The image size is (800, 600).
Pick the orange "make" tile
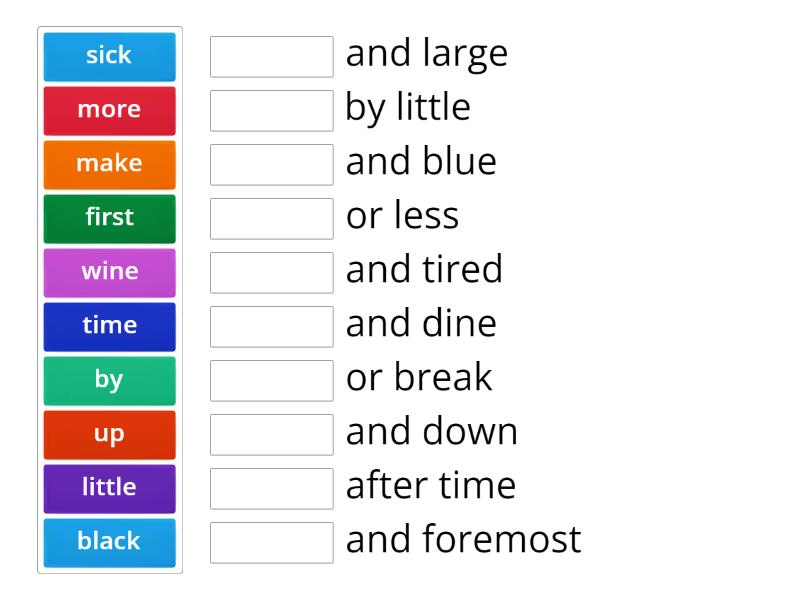pyautogui.click(x=109, y=164)
